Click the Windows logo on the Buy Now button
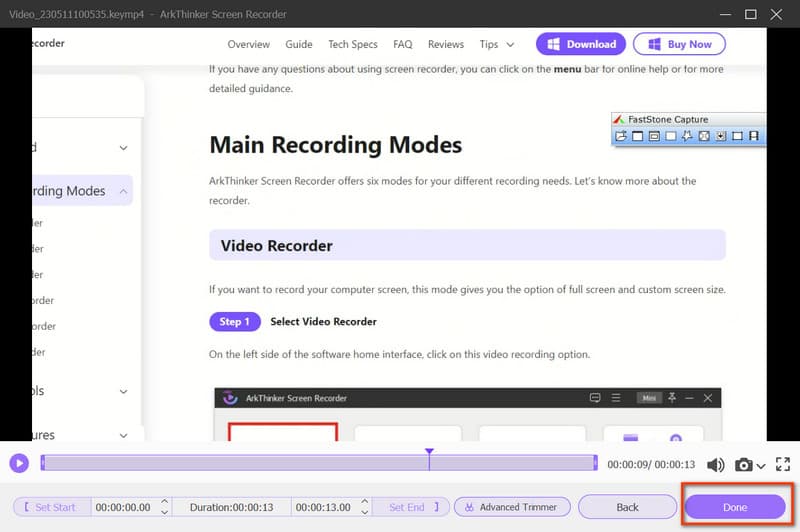The image size is (800, 532). coord(655,44)
